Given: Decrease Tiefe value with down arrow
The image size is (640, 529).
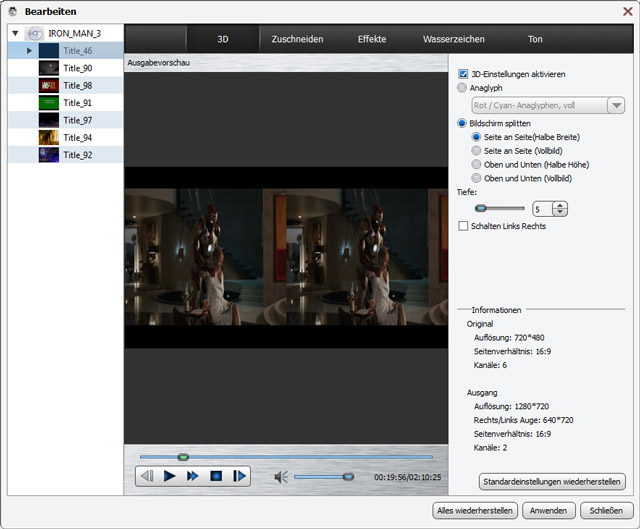Looking at the screenshot, I should [x=560, y=212].
